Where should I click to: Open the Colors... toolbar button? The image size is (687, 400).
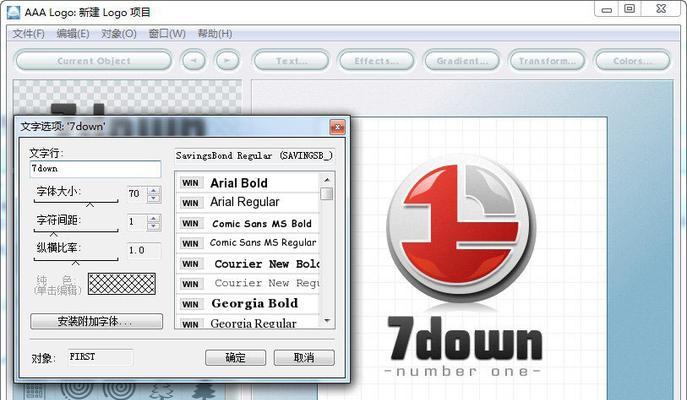point(632,61)
